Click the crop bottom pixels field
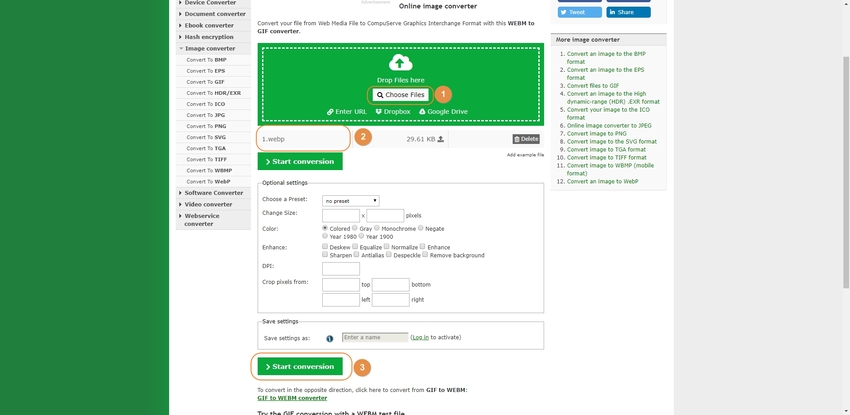This screenshot has width=850, height=415. click(390, 285)
